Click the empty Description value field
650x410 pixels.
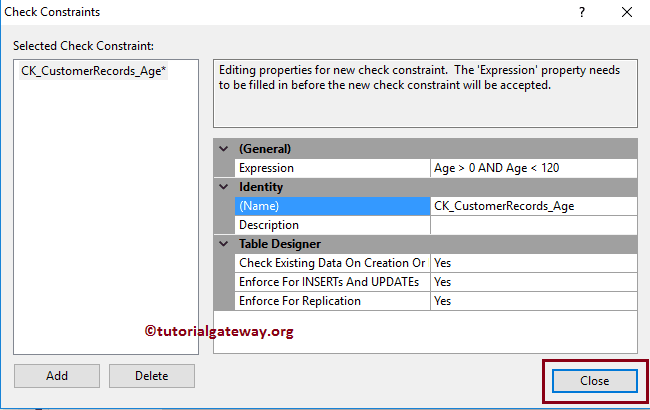(532, 225)
